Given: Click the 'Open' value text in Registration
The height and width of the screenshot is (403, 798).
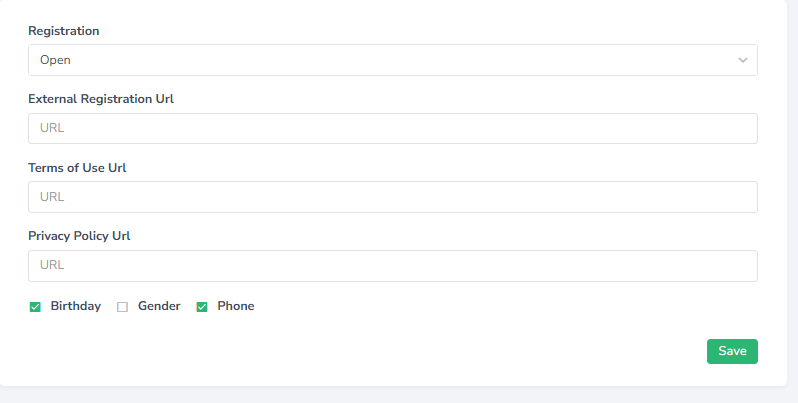Looking at the screenshot, I should tap(55, 60).
